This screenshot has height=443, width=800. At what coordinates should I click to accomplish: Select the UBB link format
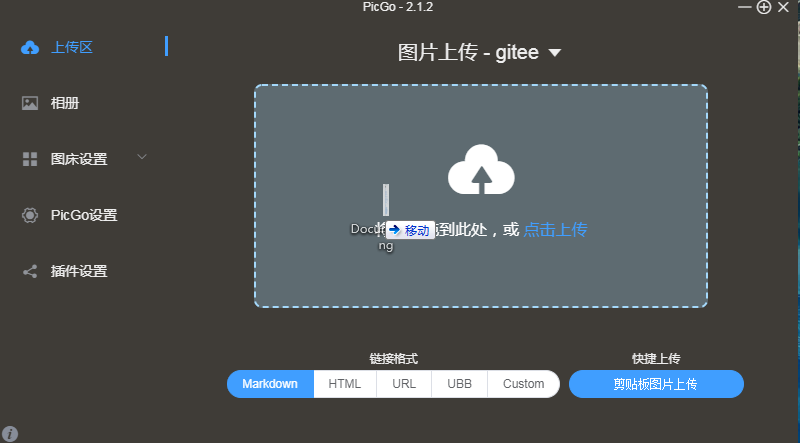[x=459, y=384]
